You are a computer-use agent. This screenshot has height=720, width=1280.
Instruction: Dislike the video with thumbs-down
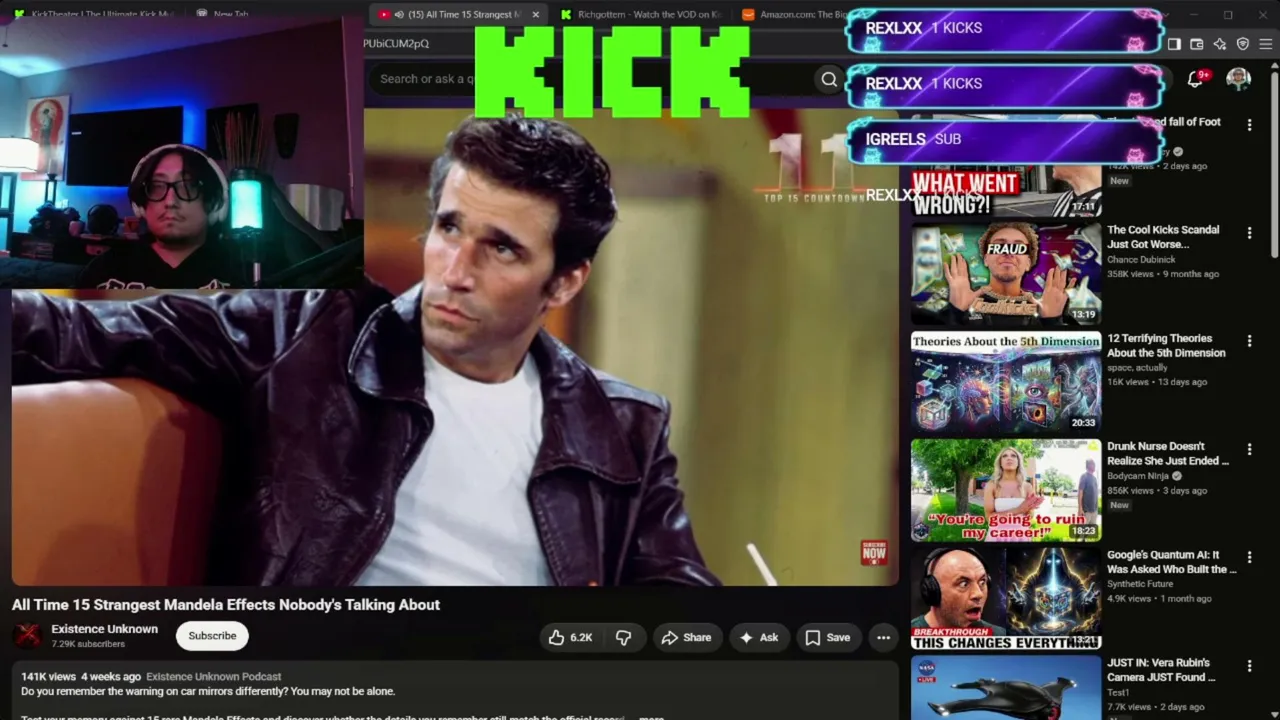(x=623, y=637)
